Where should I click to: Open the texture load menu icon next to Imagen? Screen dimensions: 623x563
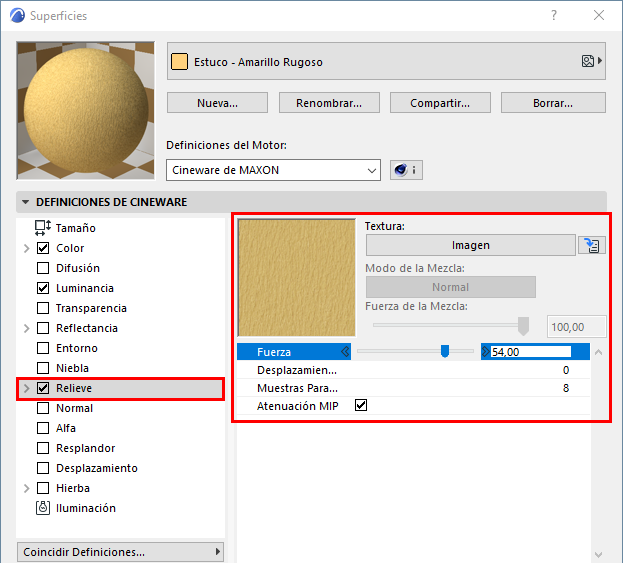(x=592, y=245)
